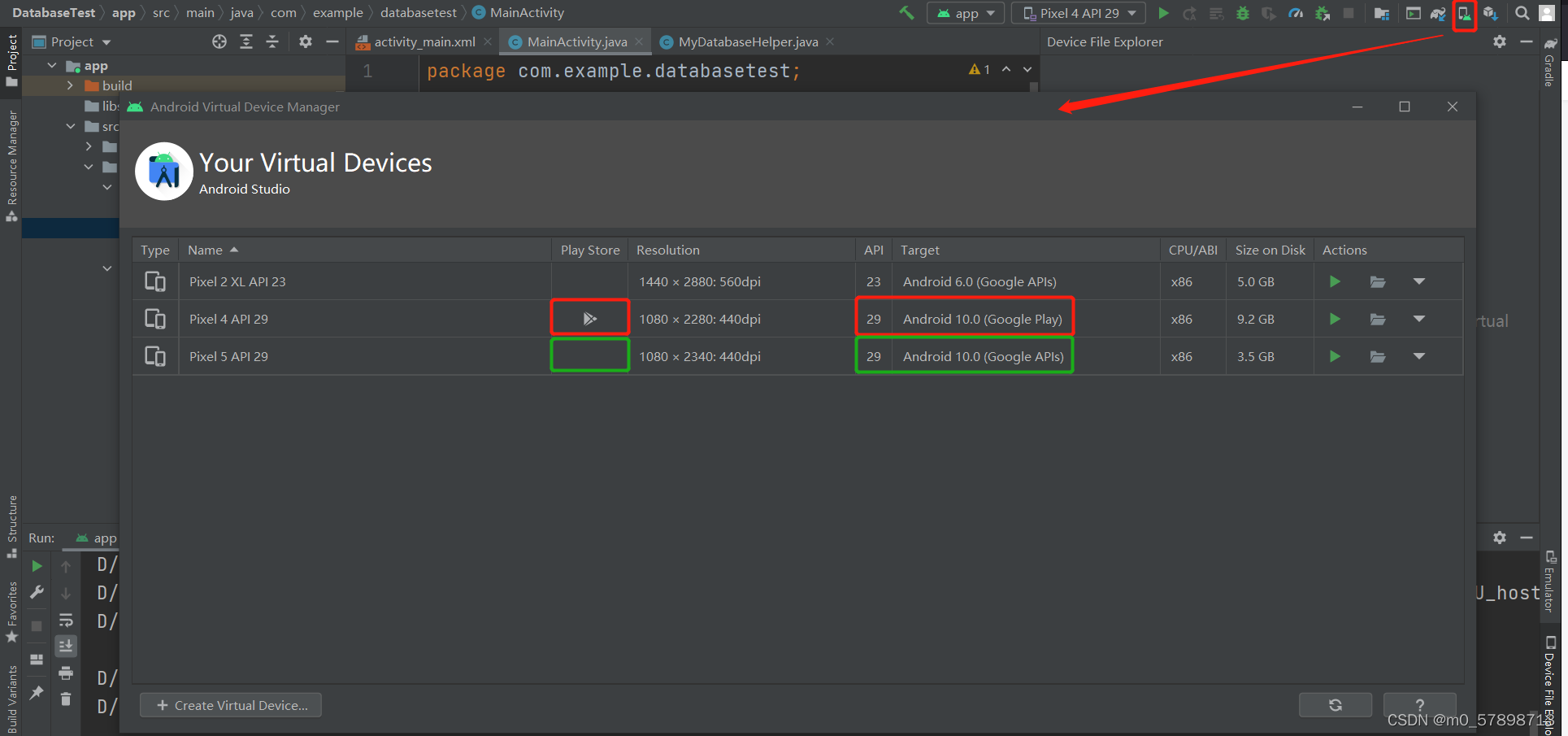Hide the Device File Explorer panel

click(x=1527, y=41)
